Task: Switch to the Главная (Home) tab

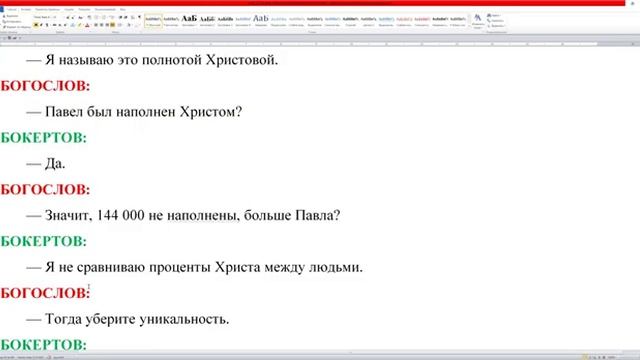Action: click(12, 9)
